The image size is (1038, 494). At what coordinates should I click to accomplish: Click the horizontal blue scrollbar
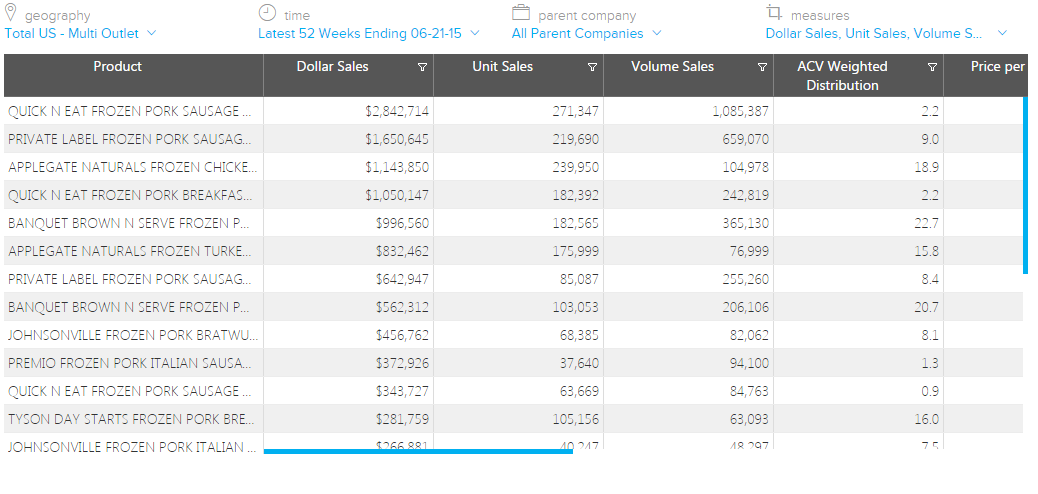point(418,451)
